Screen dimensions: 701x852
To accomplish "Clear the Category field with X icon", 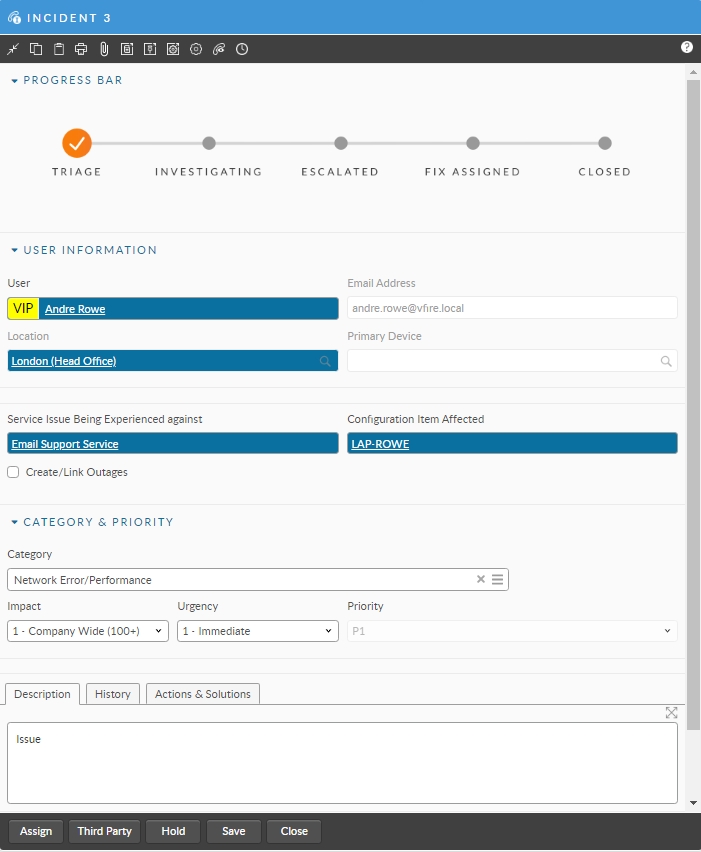I will pyautogui.click(x=480, y=579).
